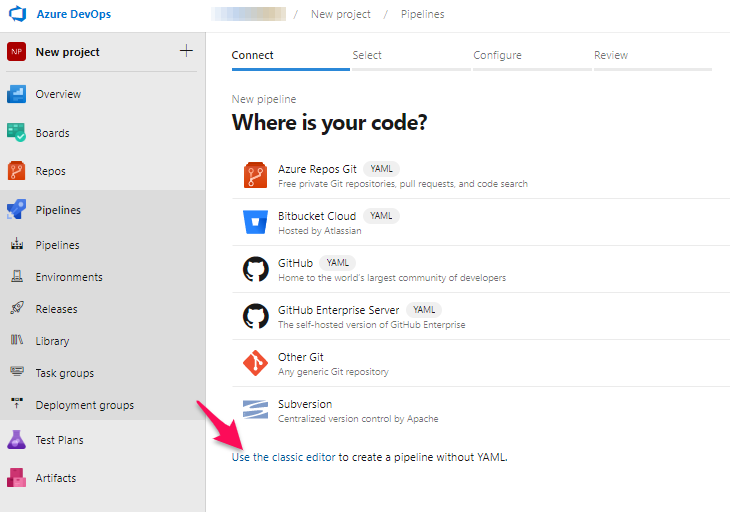Open the Artifacts sidebar icon
Viewport: 730px width, 512px height.
[x=17, y=478]
